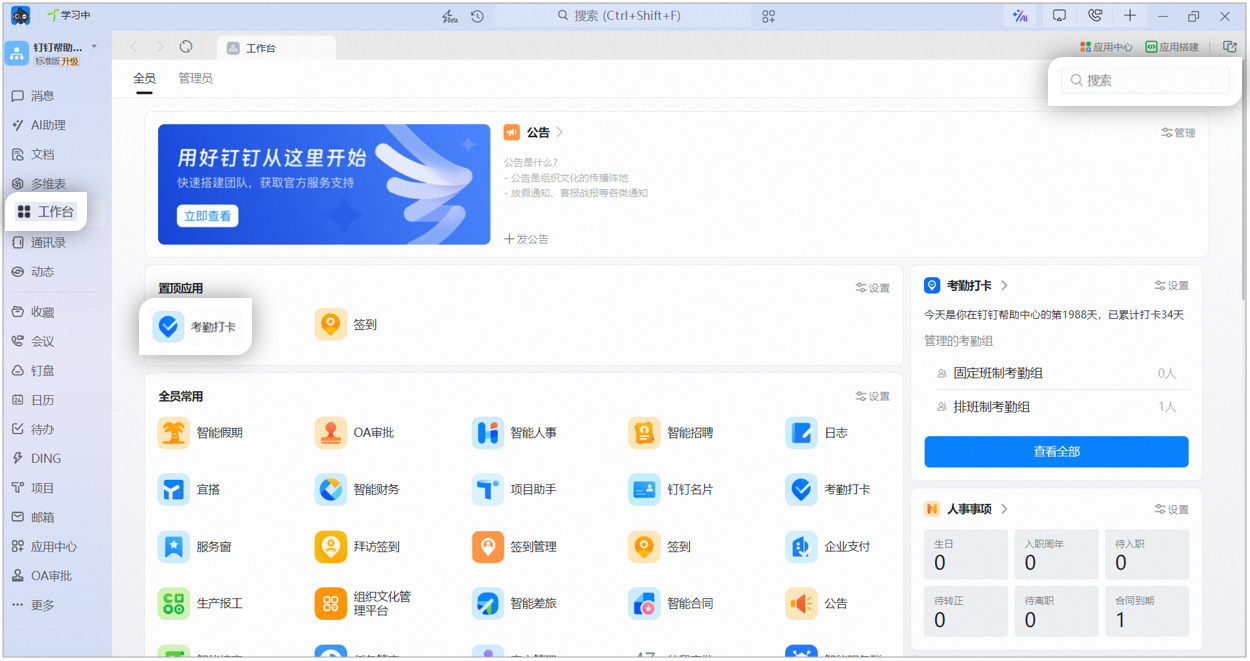The image size is (1250, 661).
Task: Click the refresh page icon
Action: click(x=186, y=47)
